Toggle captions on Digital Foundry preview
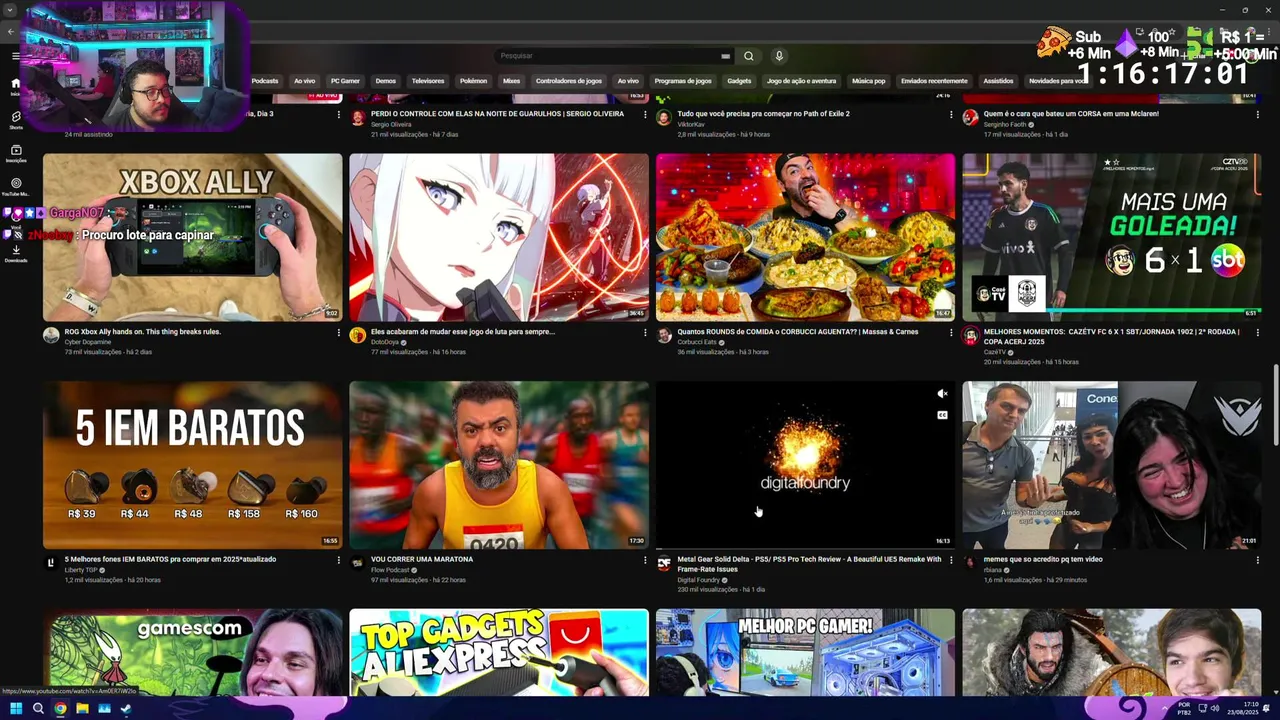 (x=942, y=415)
